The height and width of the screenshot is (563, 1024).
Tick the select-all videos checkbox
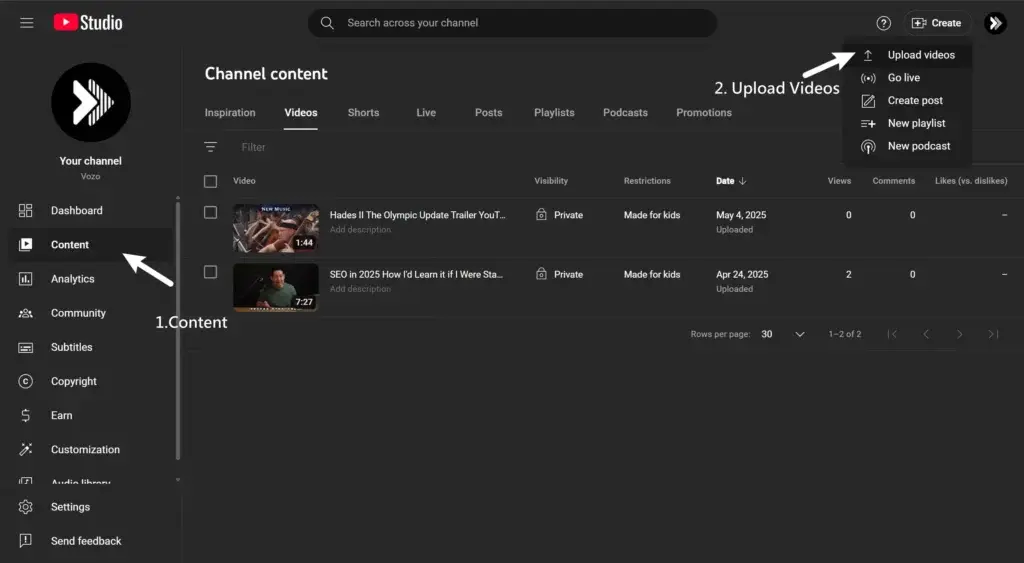(210, 181)
